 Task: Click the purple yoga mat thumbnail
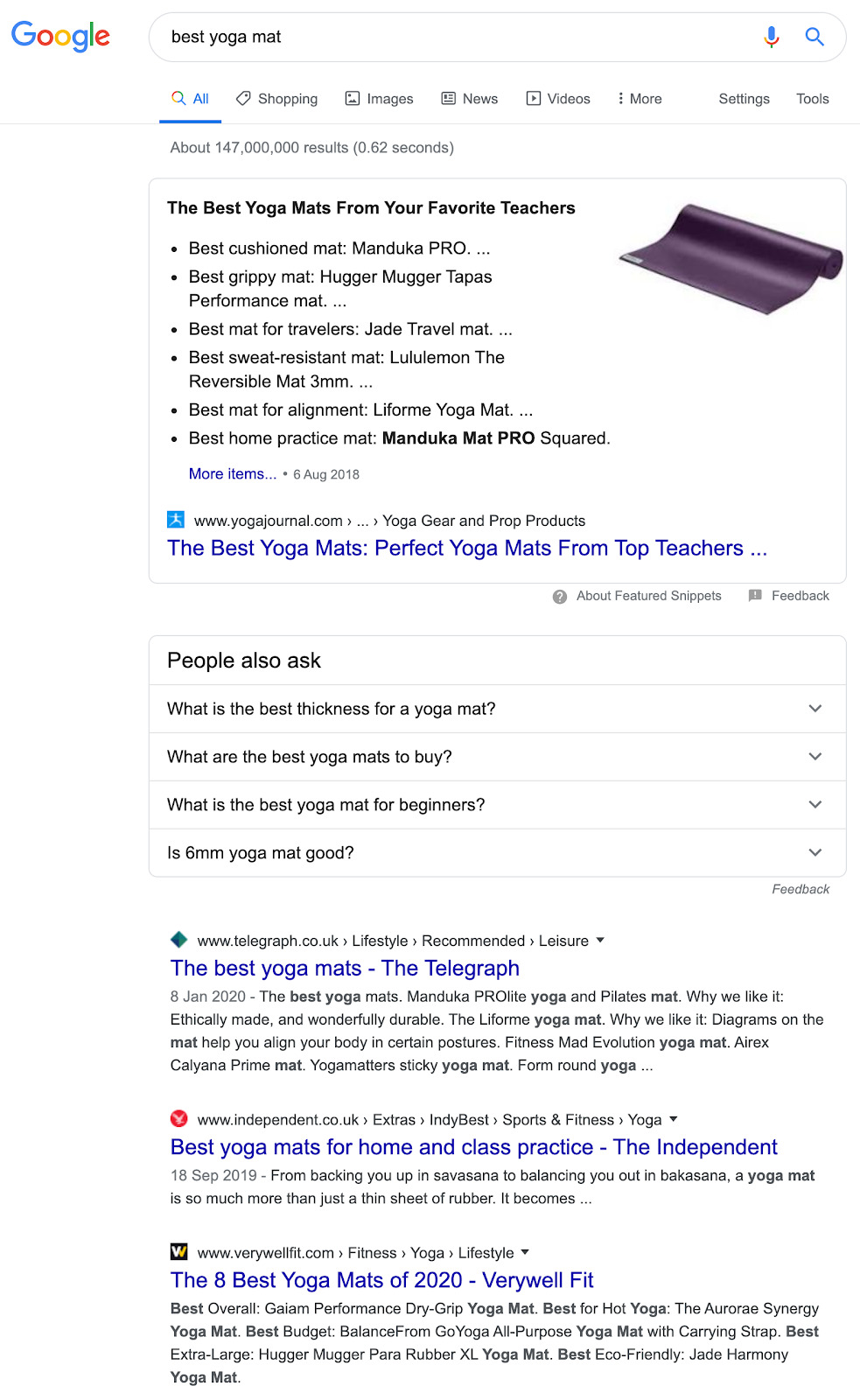coord(731,258)
